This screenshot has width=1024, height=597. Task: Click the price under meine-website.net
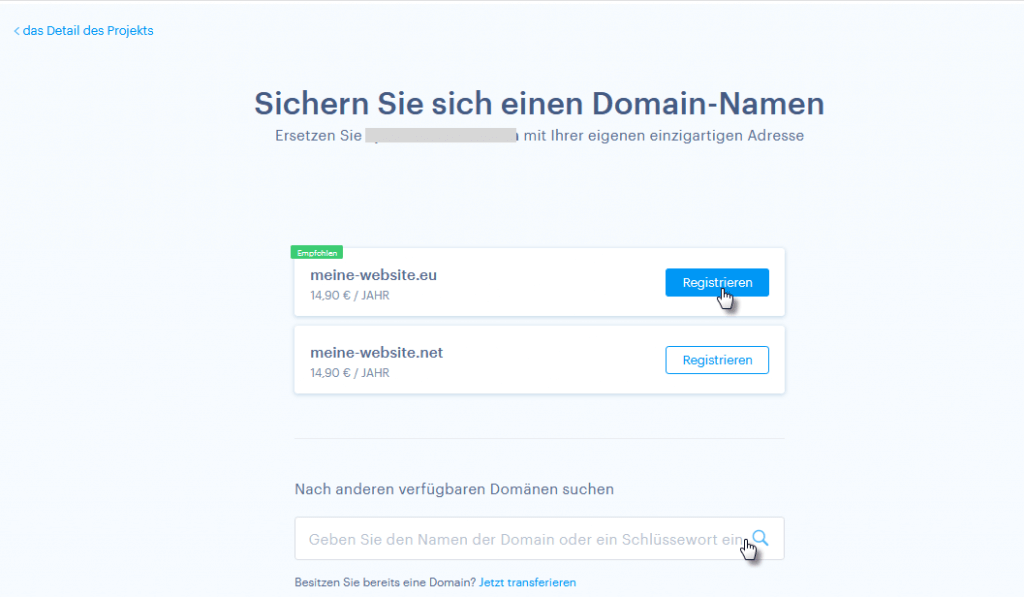pyautogui.click(x=349, y=373)
